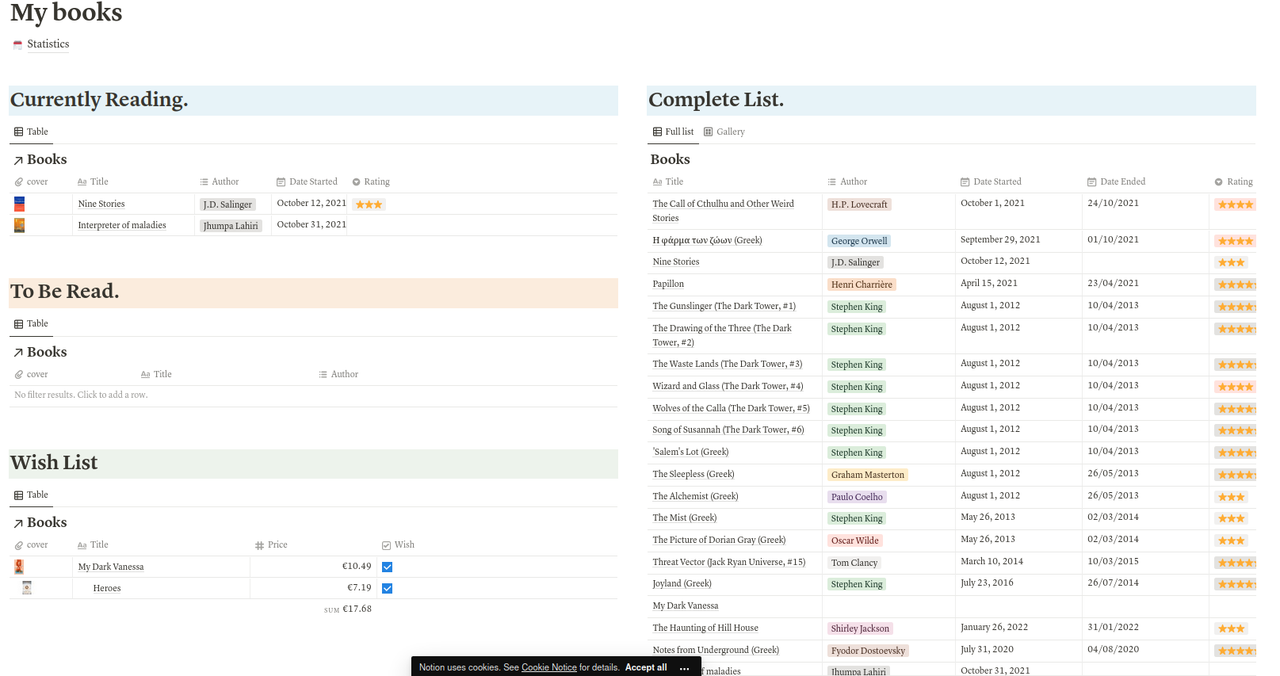Click 'October 31, 2021' in Currently Reading
The width and height of the screenshot is (1280, 676).
point(312,224)
